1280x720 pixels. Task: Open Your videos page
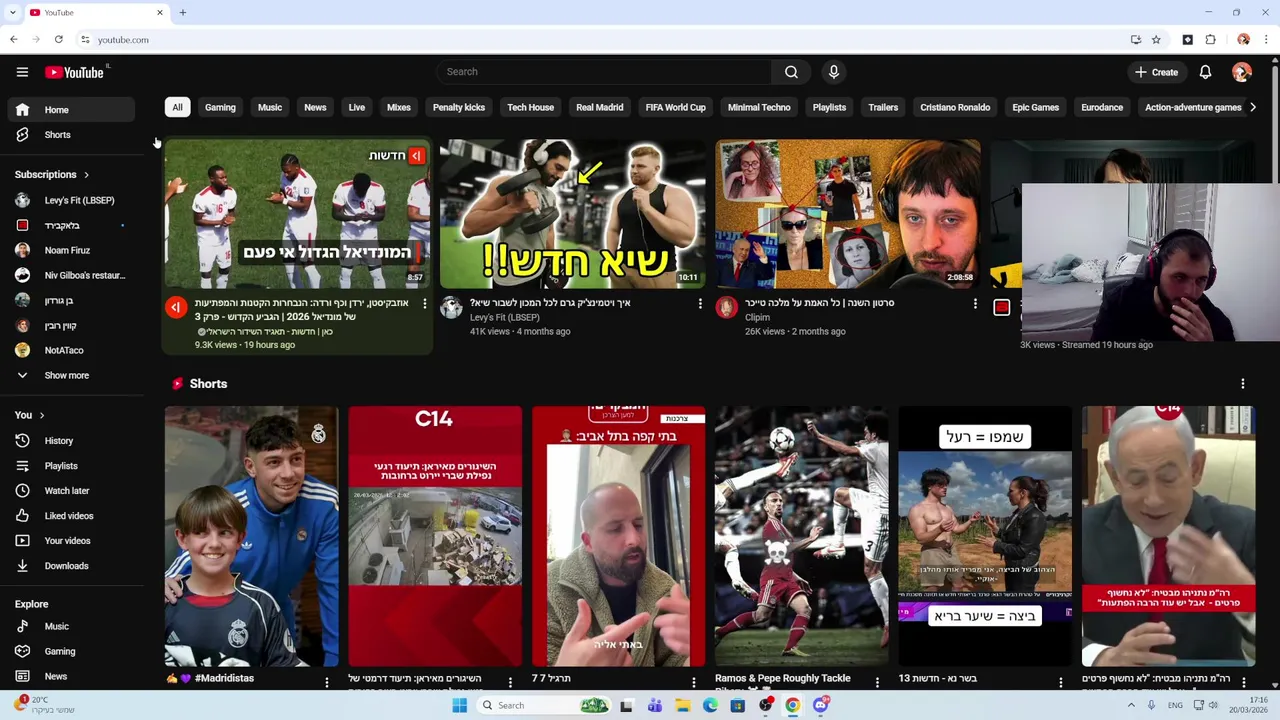pyautogui.click(x=70, y=541)
